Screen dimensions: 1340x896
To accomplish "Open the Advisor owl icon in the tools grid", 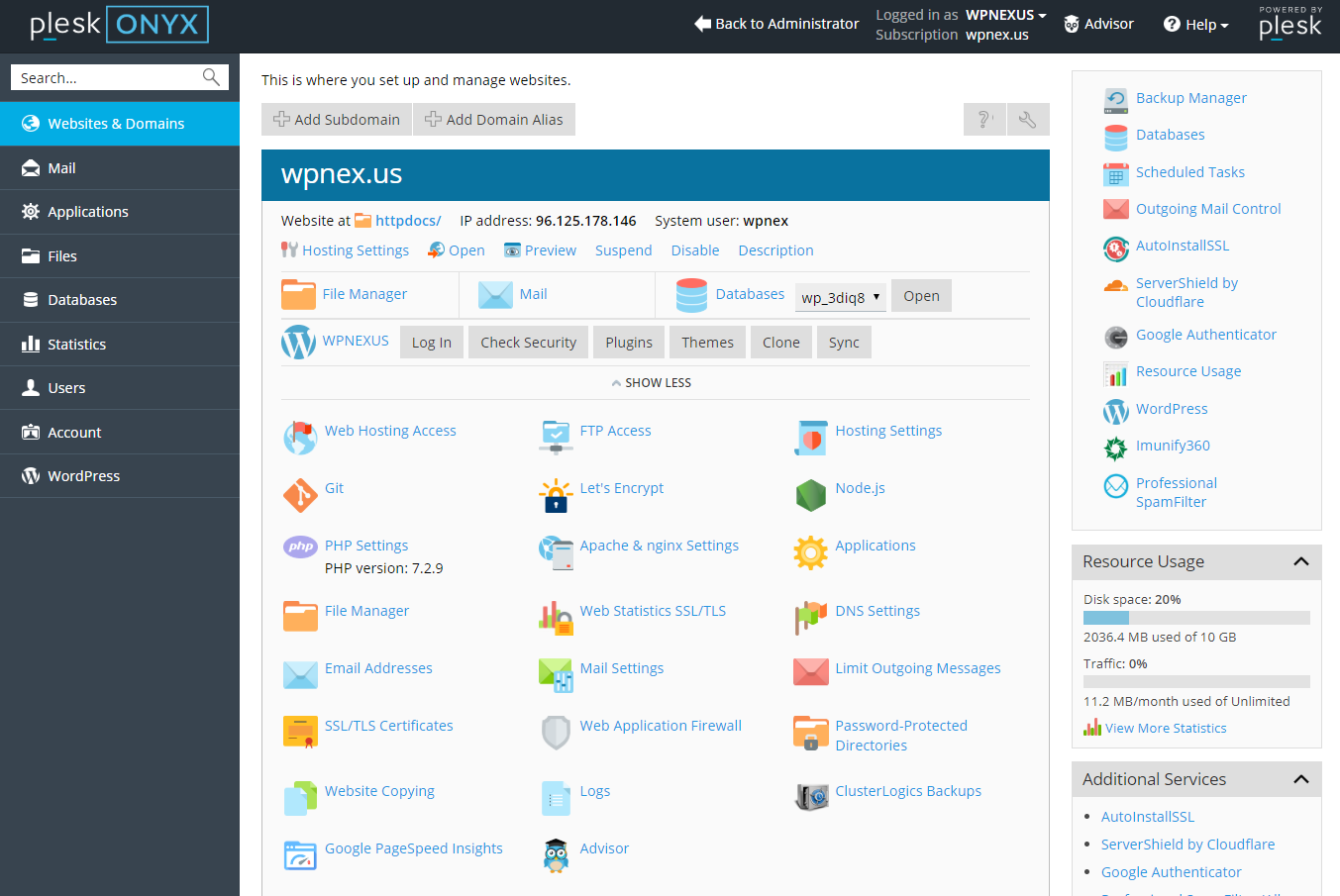I will click(x=556, y=855).
